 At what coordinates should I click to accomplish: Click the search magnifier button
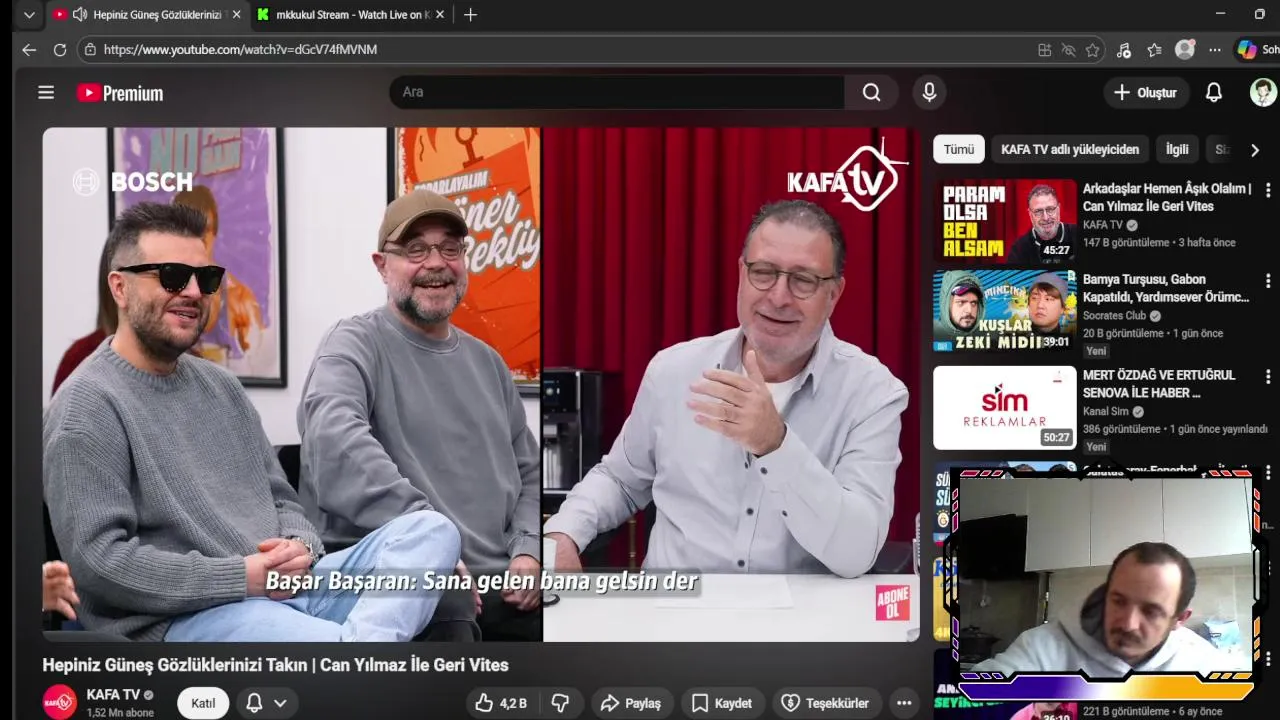871,92
